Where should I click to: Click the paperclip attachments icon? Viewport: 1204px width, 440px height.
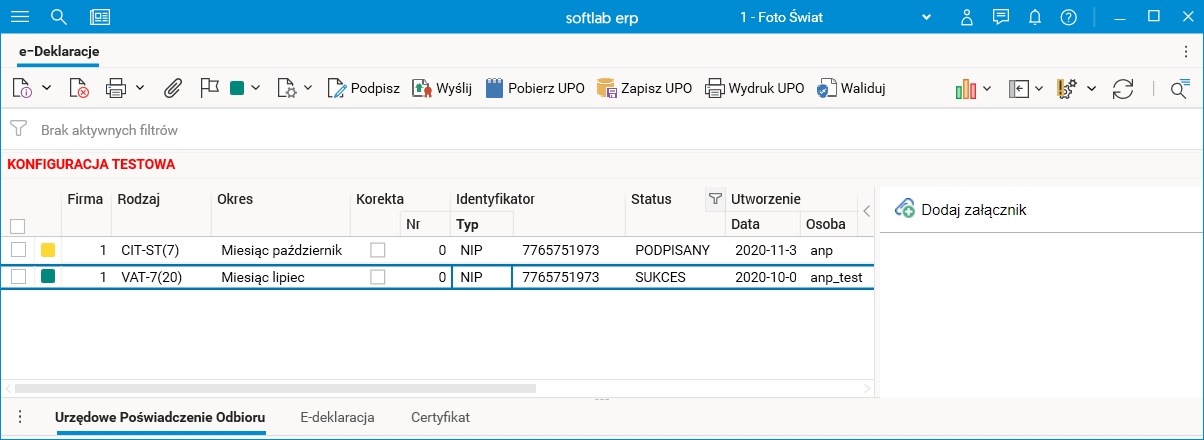pyautogui.click(x=173, y=88)
